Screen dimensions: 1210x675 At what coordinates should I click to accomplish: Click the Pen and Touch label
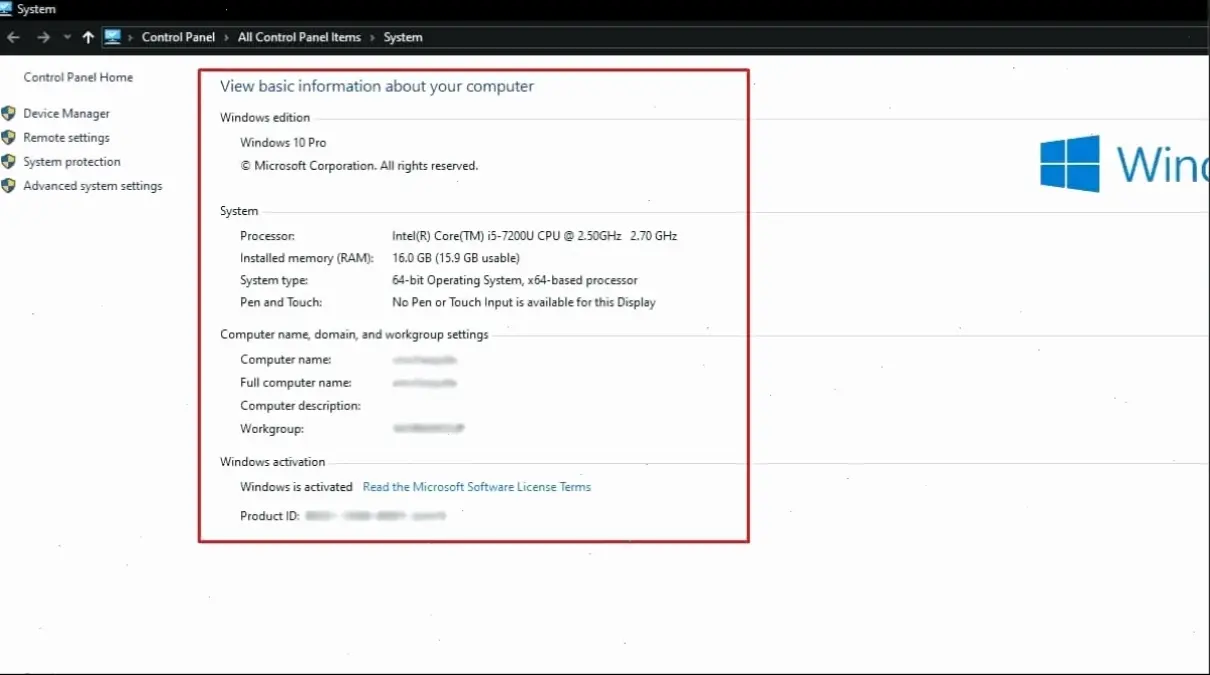click(281, 302)
